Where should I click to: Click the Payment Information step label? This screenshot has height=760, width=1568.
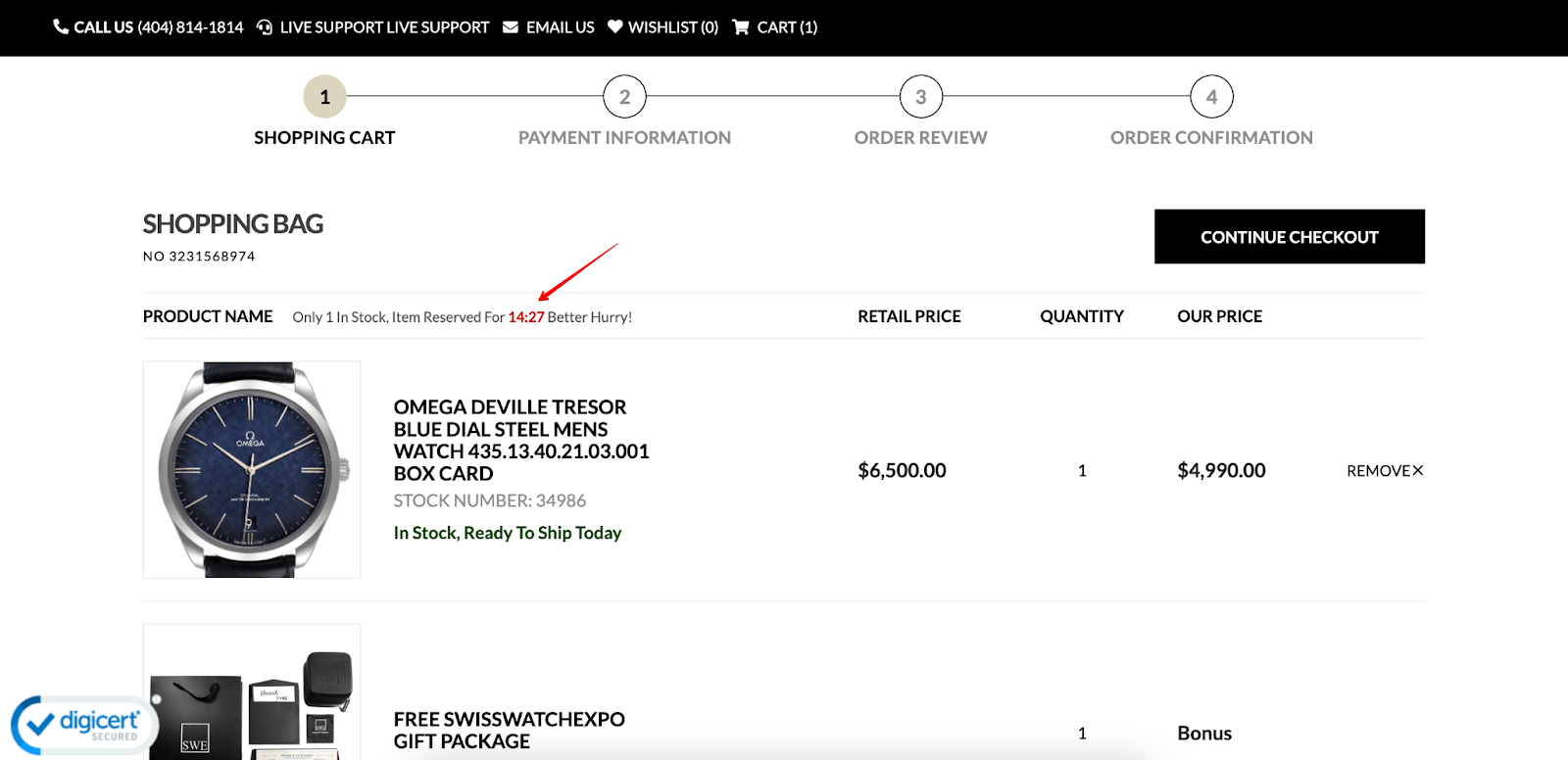[x=624, y=138]
